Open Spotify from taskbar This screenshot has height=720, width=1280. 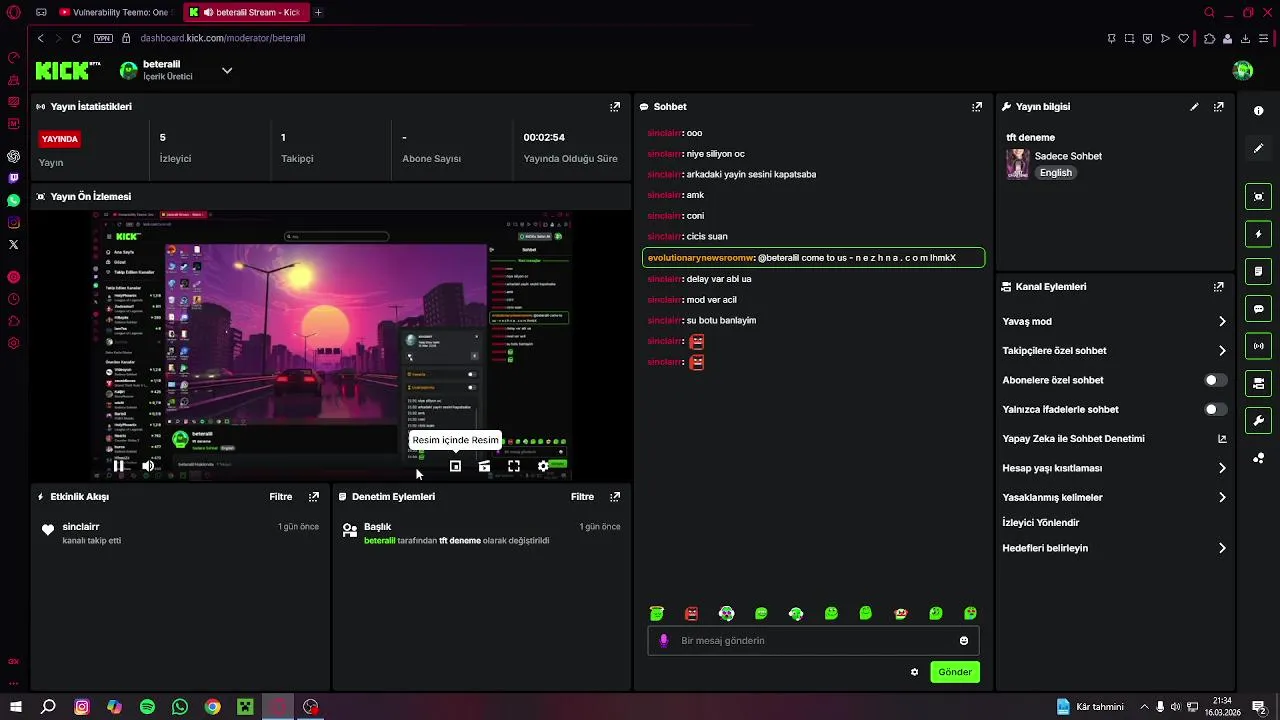coord(147,707)
